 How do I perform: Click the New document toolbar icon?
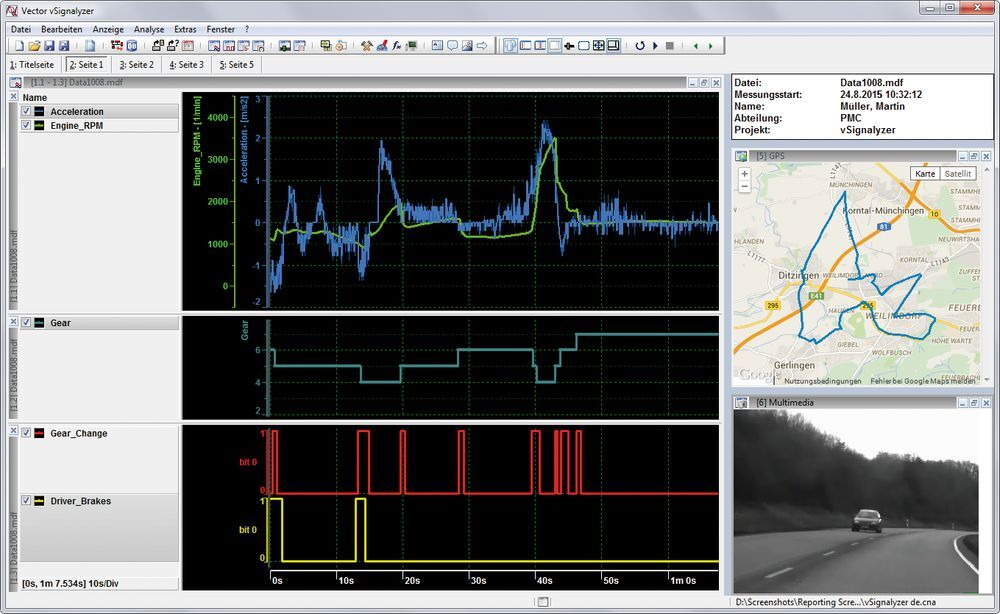(x=18, y=46)
